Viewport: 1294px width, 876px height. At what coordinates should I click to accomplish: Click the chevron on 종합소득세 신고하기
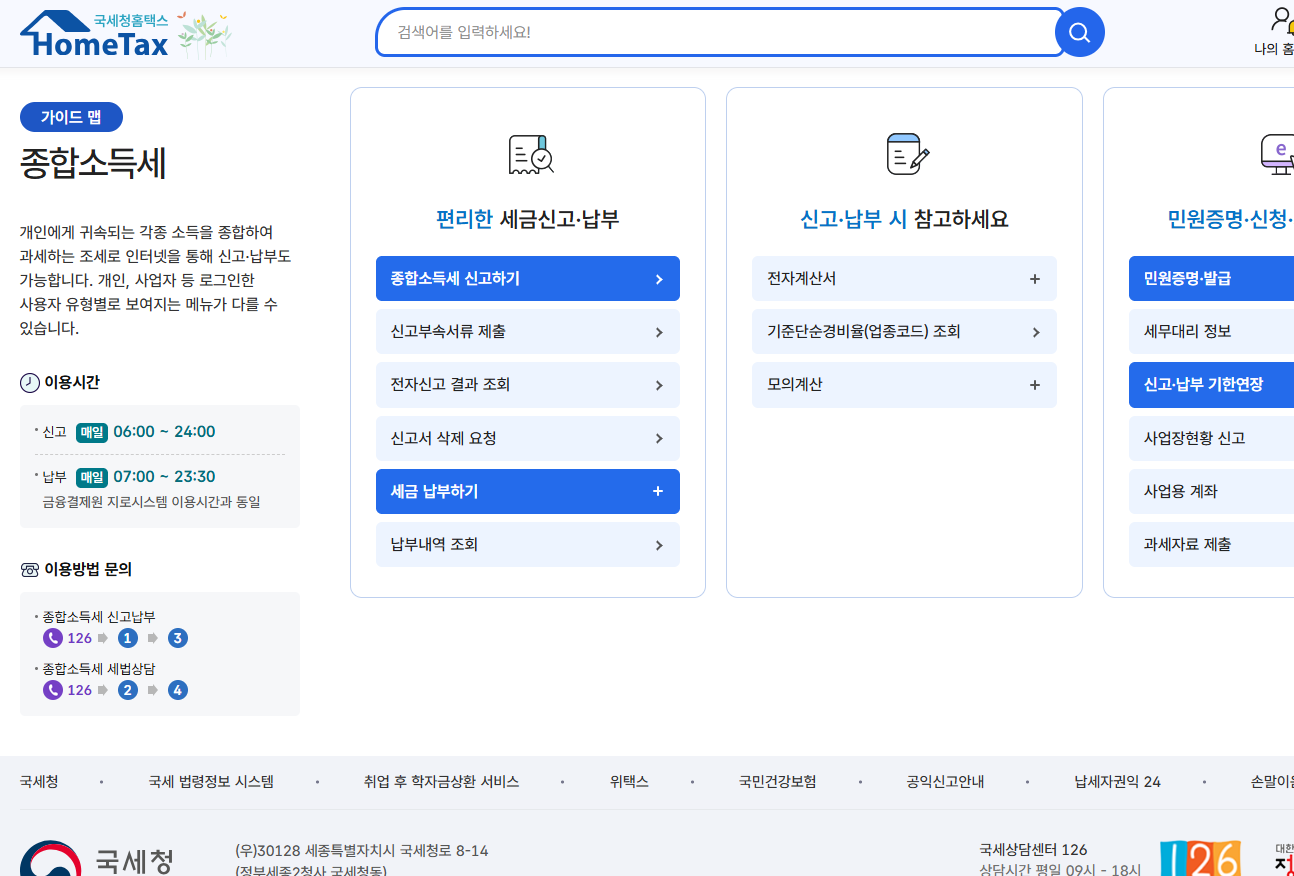coord(659,279)
